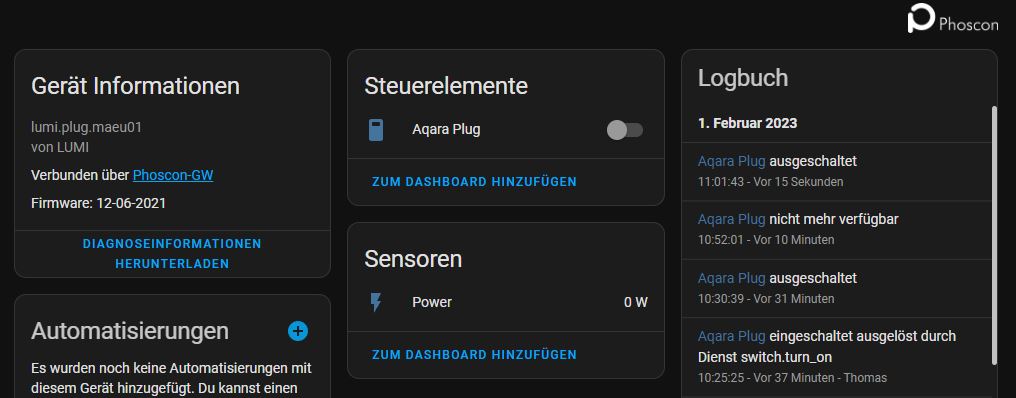Download the Diagnoseinformationen
1016x398 pixels.
172,254
